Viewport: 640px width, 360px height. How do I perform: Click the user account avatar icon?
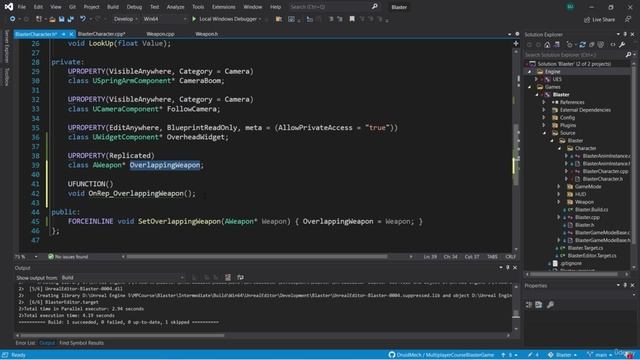[x=570, y=7]
